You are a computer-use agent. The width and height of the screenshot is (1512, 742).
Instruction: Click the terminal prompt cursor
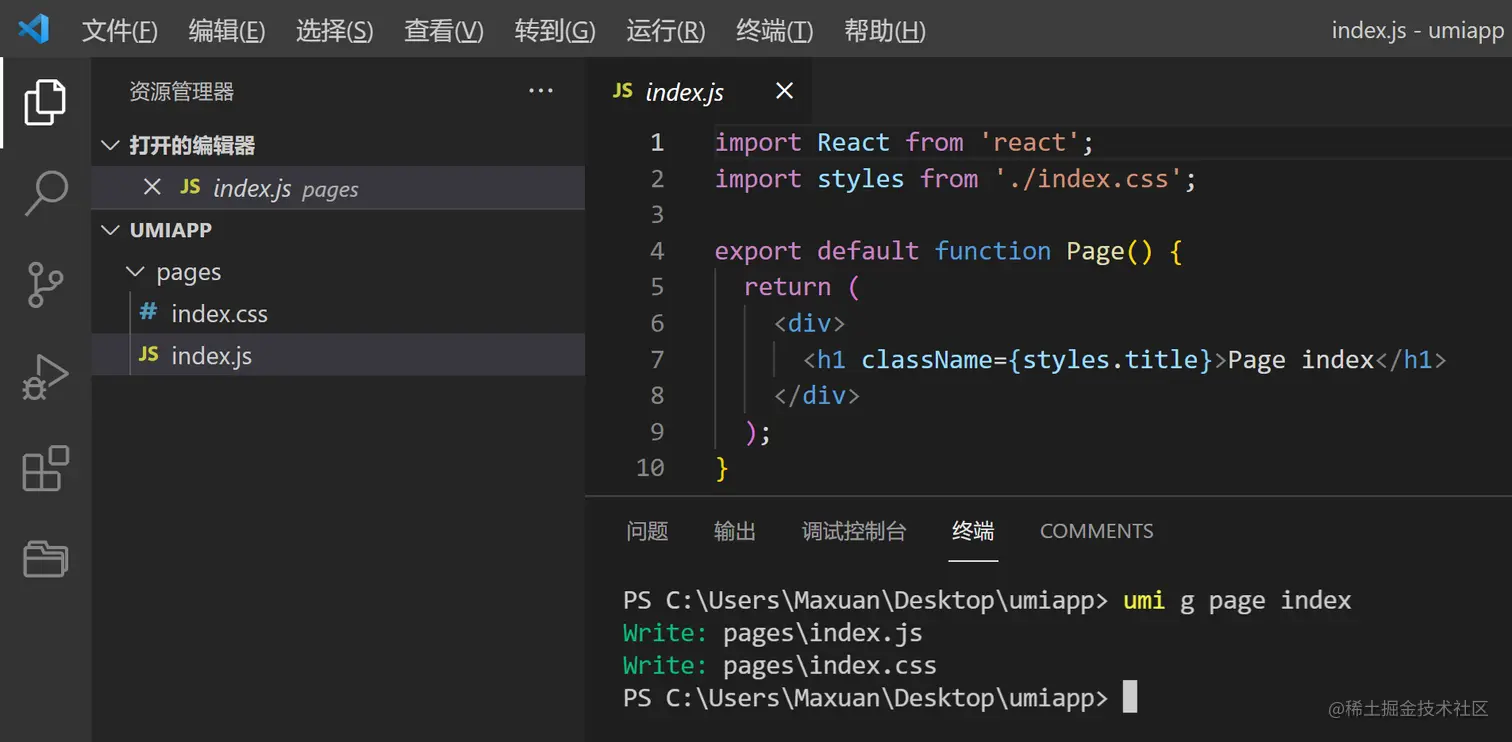click(x=1130, y=696)
